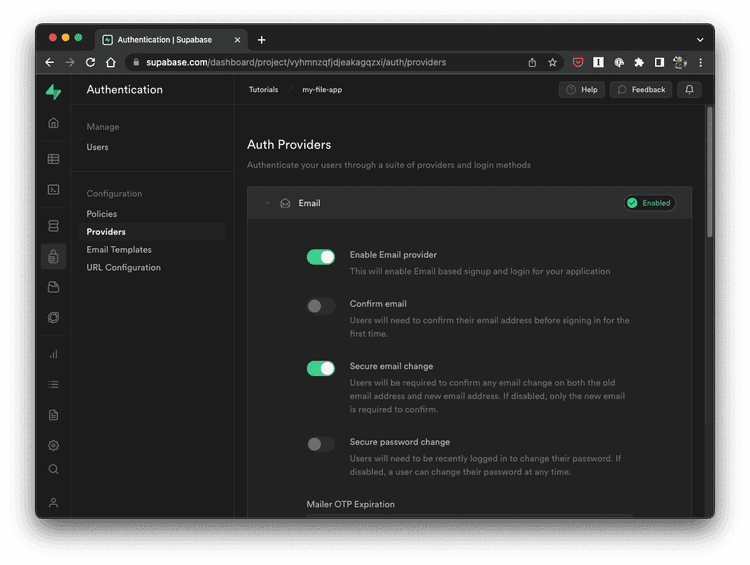The width and height of the screenshot is (750, 565).
Task: Open the SQL Editor terminal icon
Action: pyautogui.click(x=54, y=189)
